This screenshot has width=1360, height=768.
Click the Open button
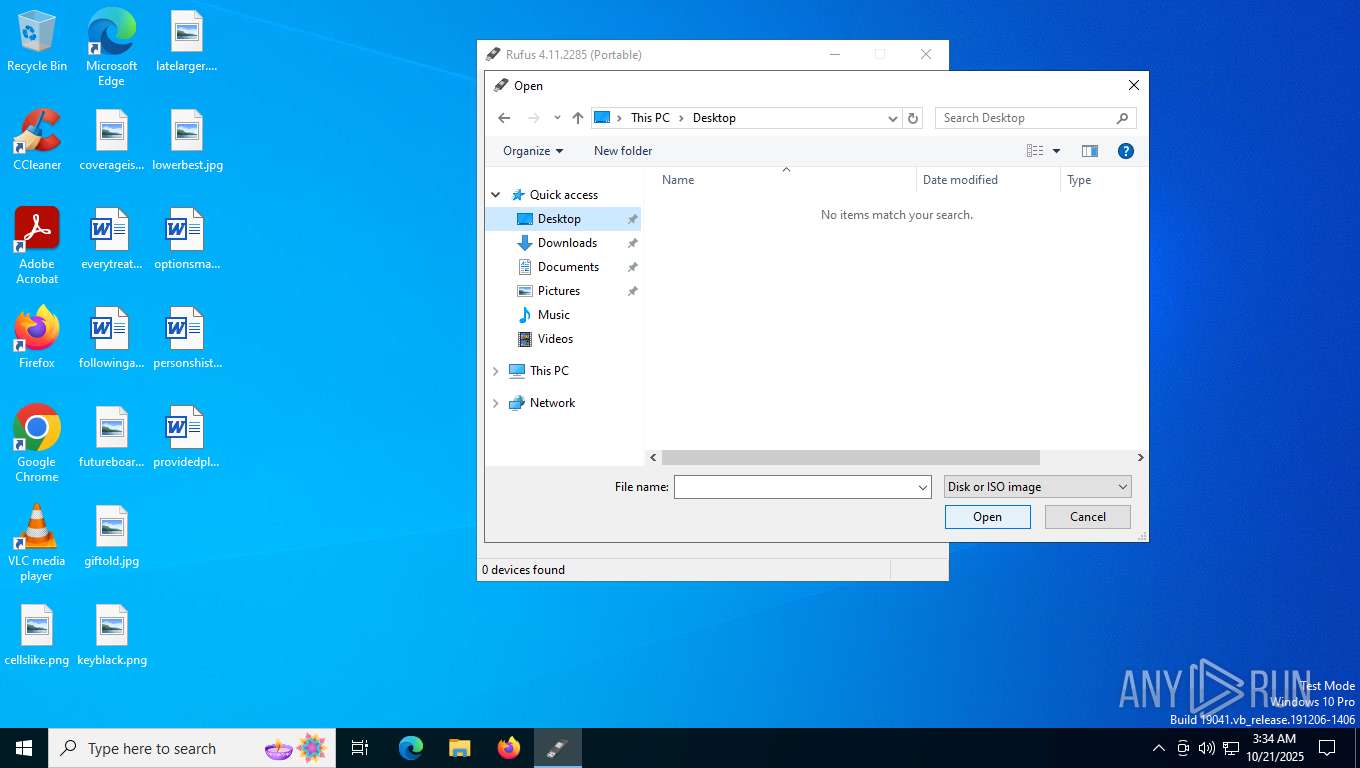pos(987,517)
